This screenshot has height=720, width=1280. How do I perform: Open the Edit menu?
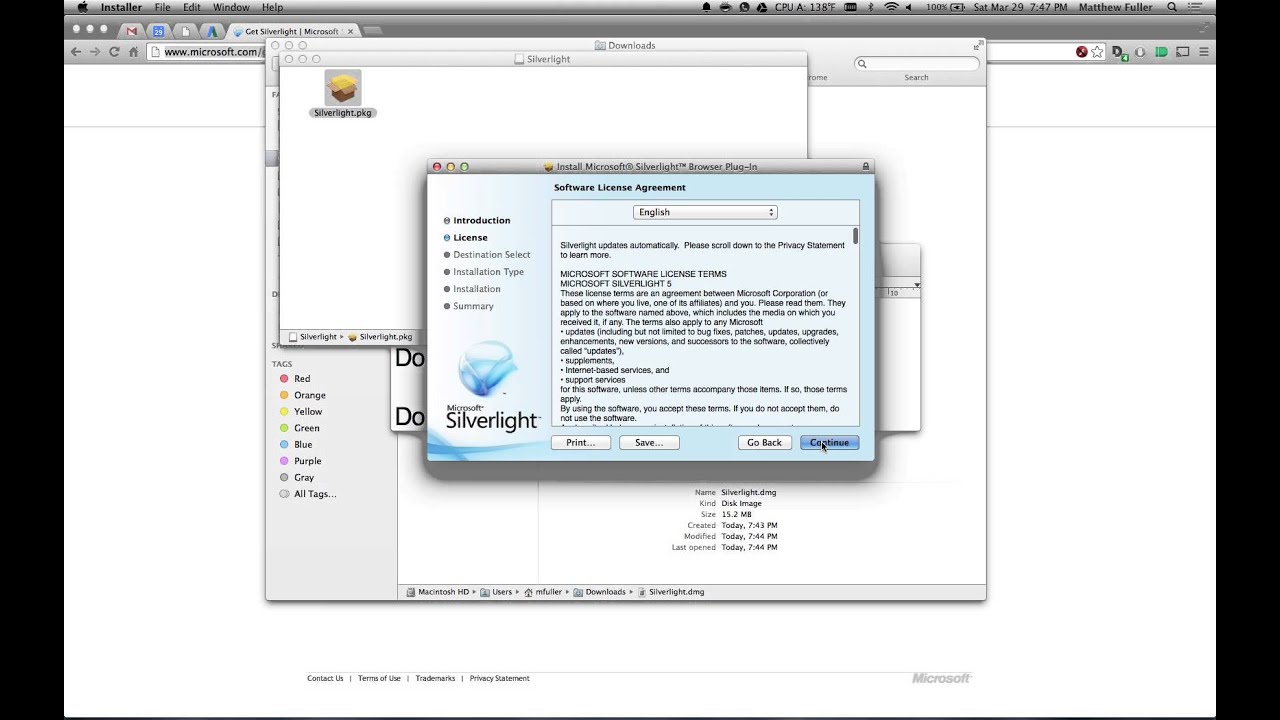[x=191, y=7]
